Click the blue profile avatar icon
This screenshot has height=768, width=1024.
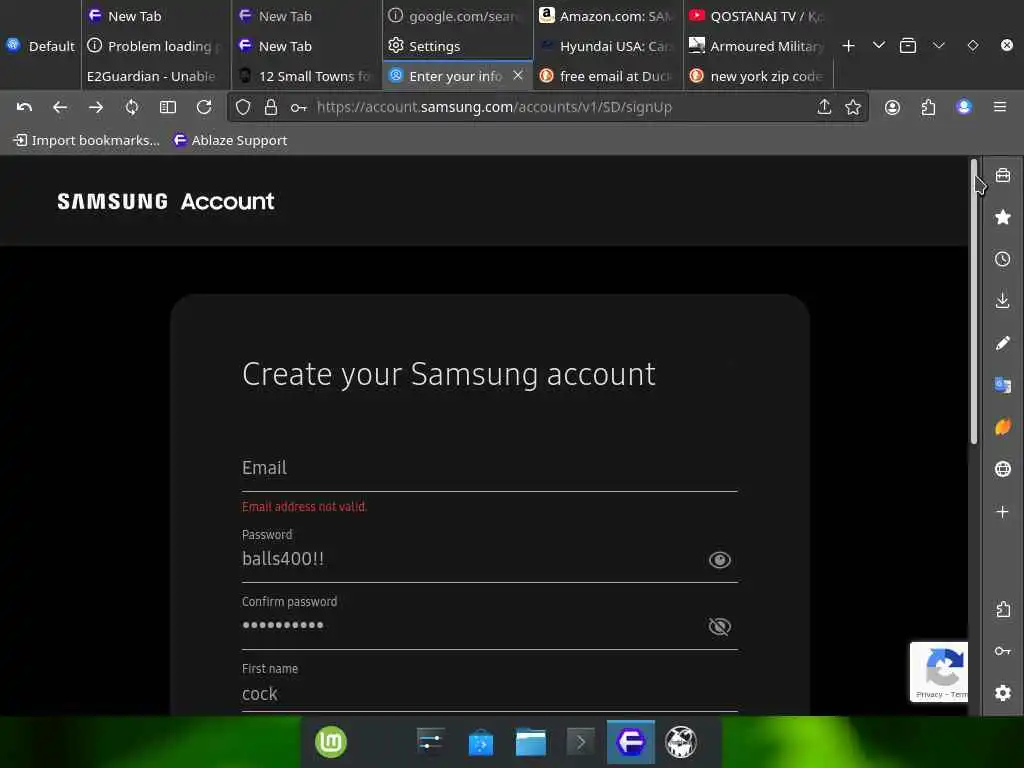964,107
